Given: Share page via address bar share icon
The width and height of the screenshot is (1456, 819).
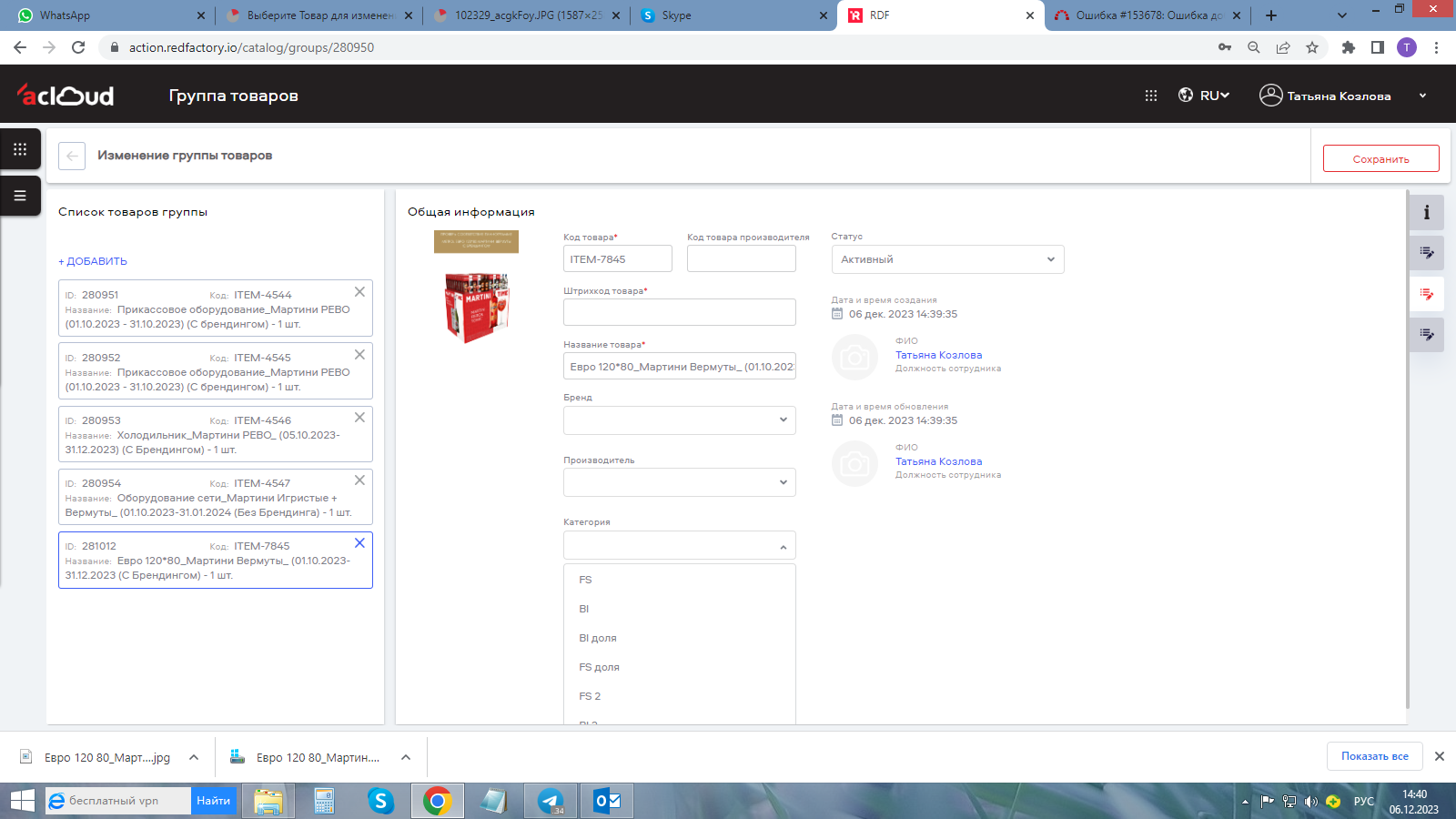Looking at the screenshot, I should (x=1283, y=47).
